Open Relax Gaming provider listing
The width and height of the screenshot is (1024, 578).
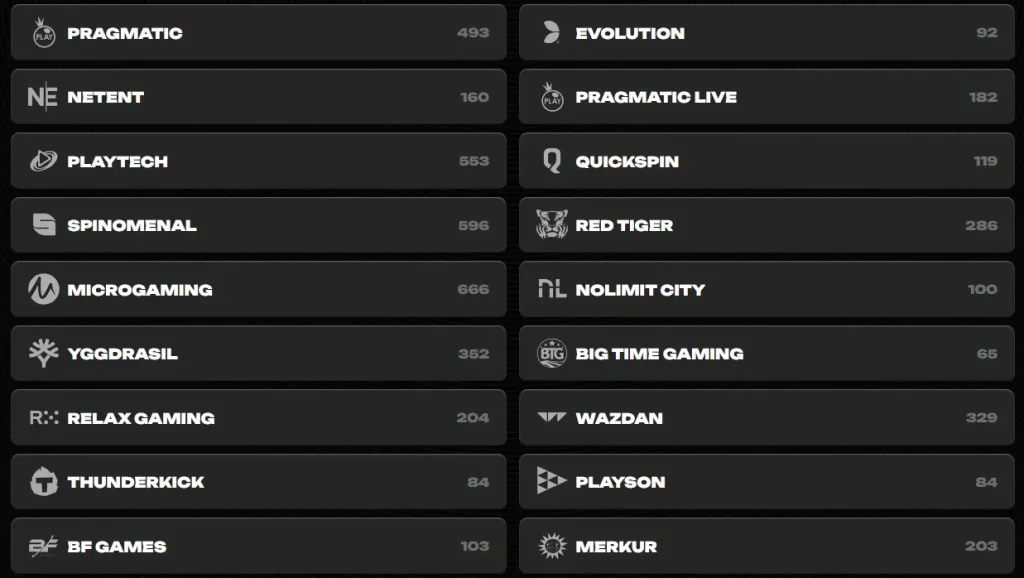click(259, 418)
